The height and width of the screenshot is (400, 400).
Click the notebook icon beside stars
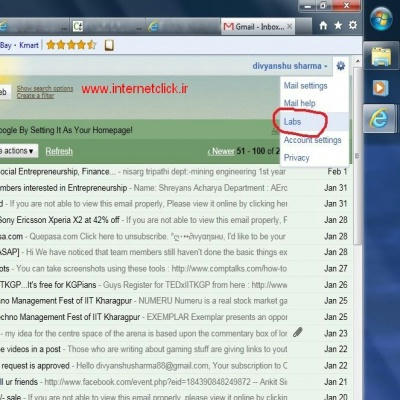point(109,45)
